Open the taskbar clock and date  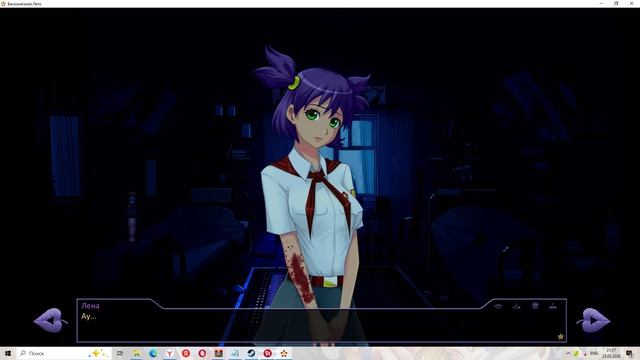611,353
